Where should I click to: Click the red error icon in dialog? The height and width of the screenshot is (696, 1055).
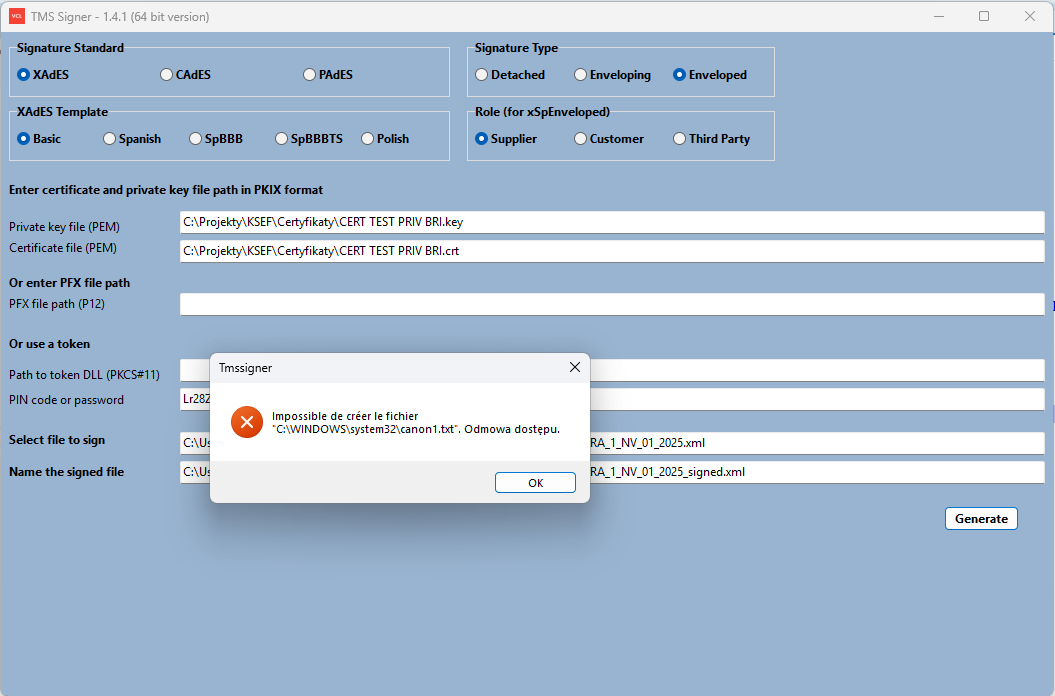tap(246, 422)
